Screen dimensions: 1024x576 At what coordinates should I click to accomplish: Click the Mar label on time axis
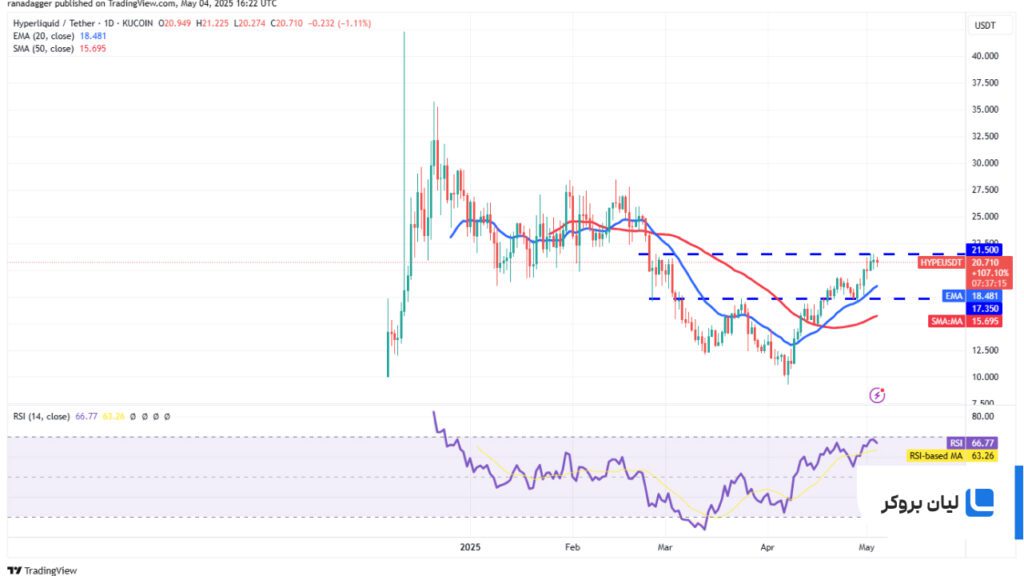pos(665,547)
